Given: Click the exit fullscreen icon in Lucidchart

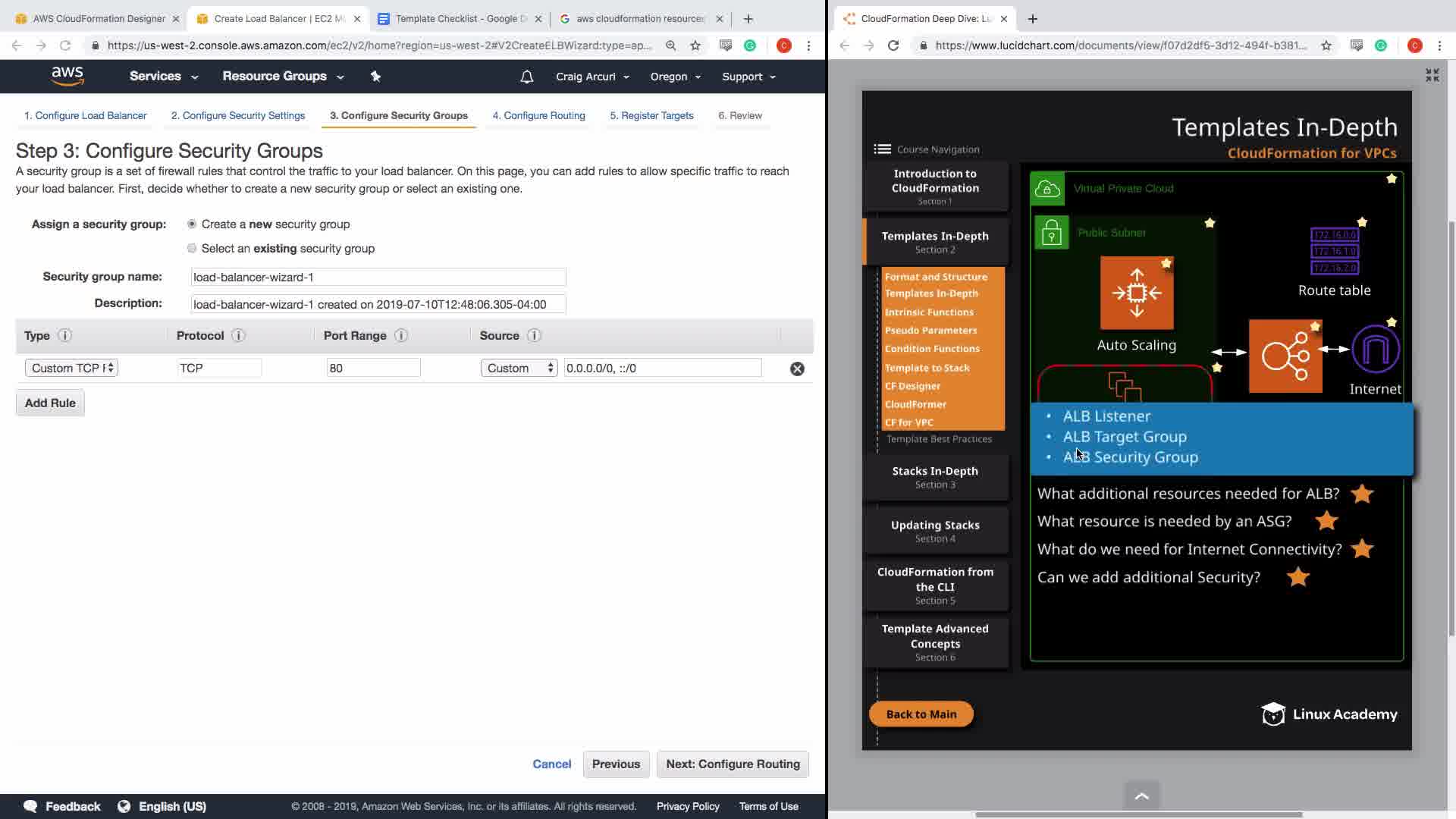Looking at the screenshot, I should pyautogui.click(x=1432, y=75).
